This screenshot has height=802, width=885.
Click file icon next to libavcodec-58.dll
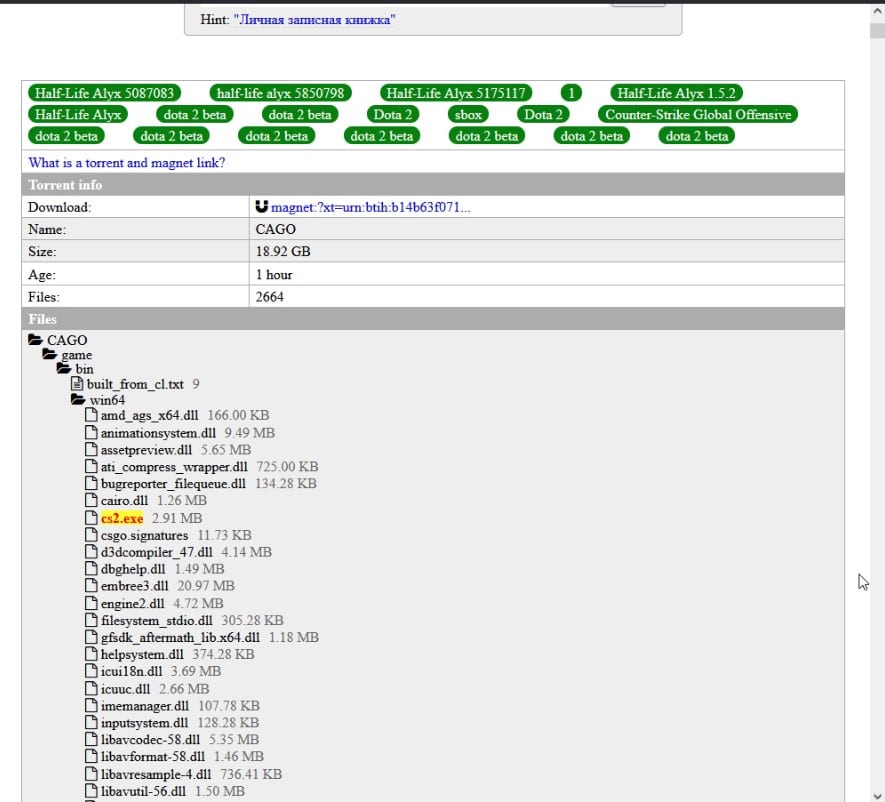(x=91, y=739)
